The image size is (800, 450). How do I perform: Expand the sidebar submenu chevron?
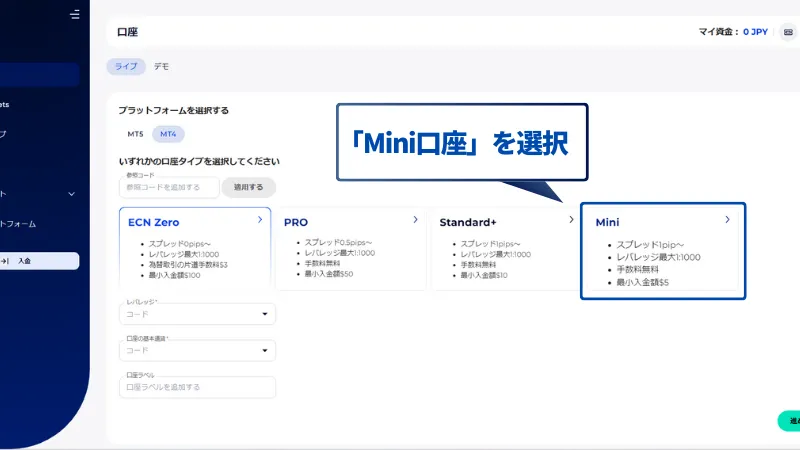(x=71, y=194)
